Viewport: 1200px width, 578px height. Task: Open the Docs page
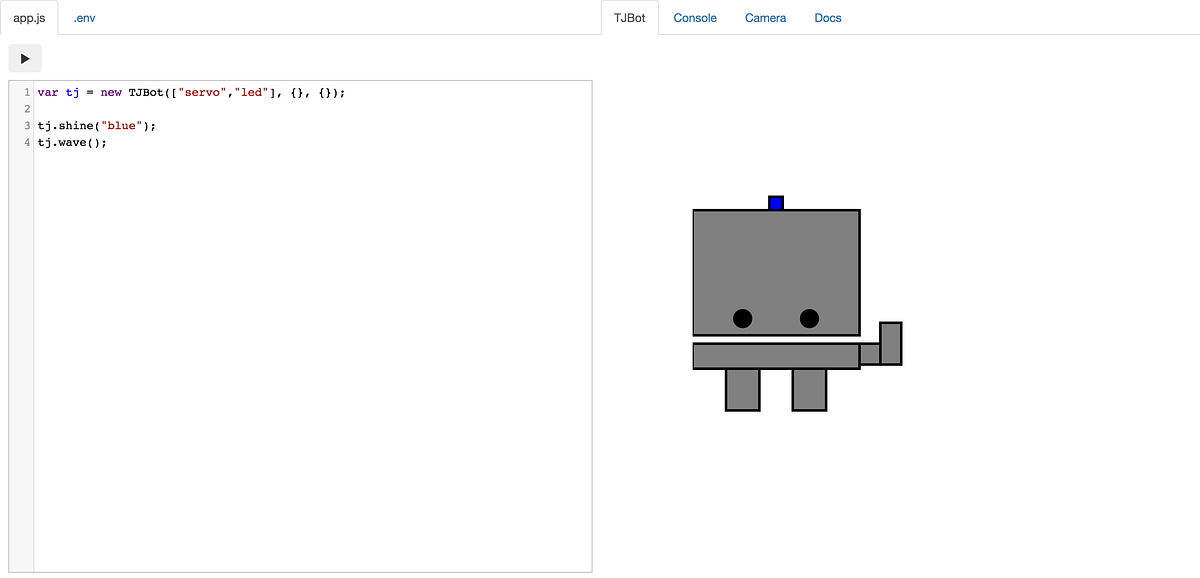click(827, 17)
